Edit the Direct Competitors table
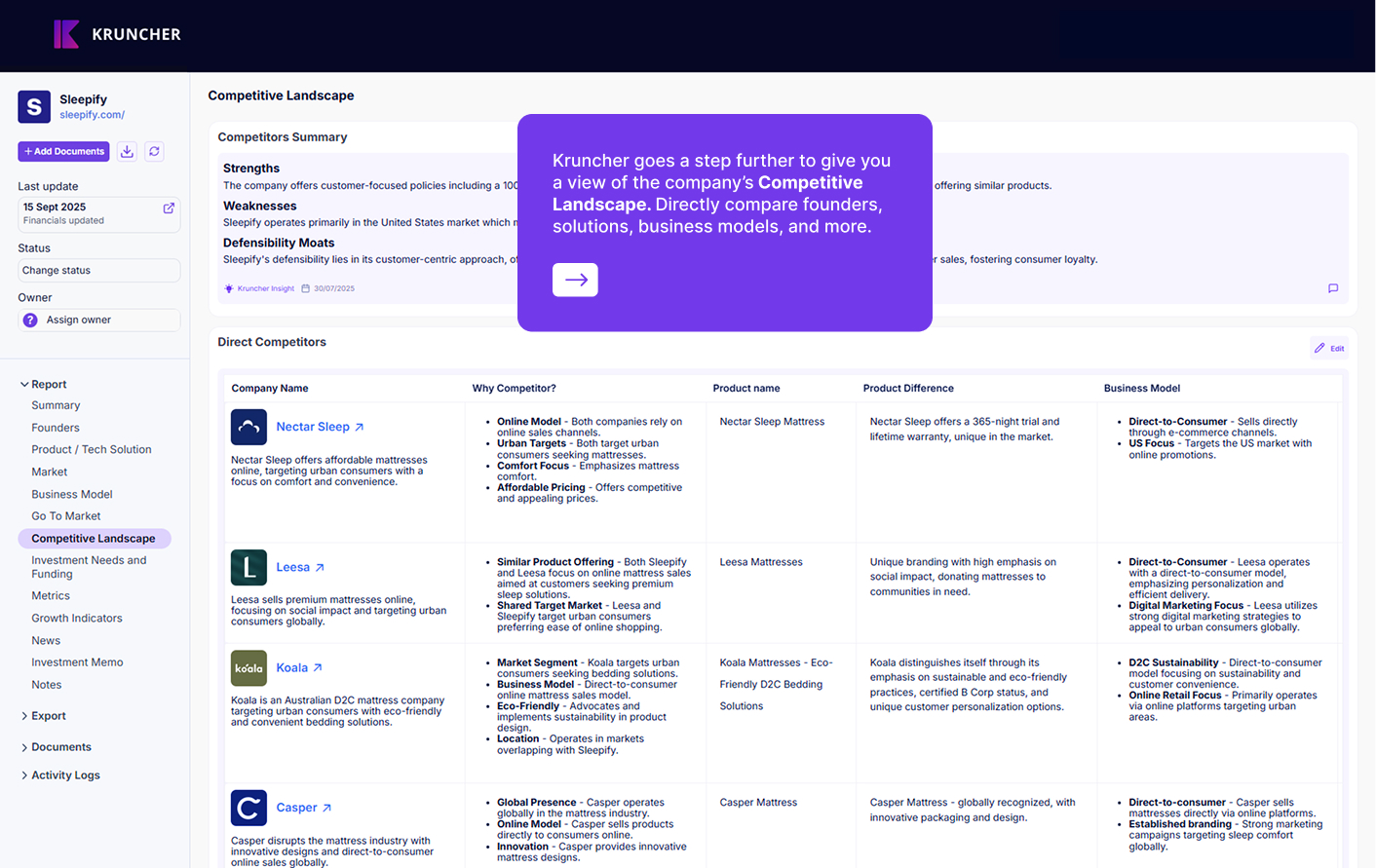 tap(1328, 348)
